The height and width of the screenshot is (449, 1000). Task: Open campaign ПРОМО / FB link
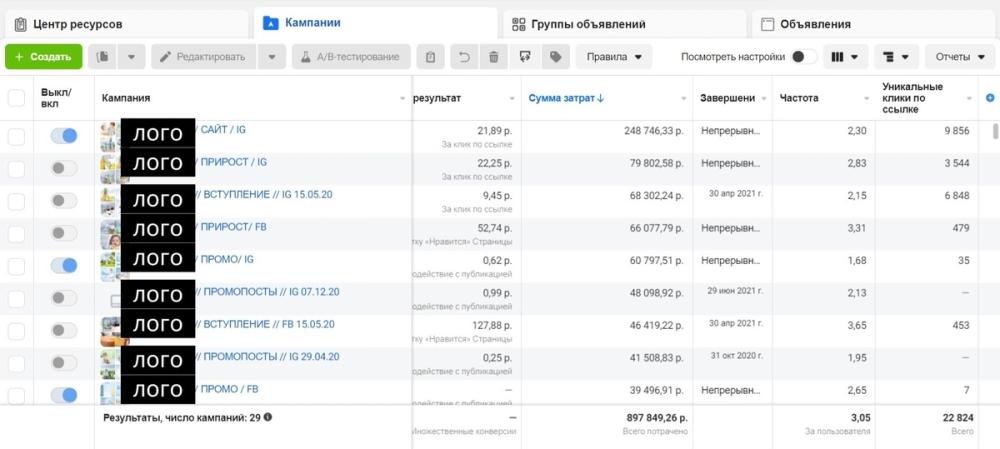click(x=229, y=389)
